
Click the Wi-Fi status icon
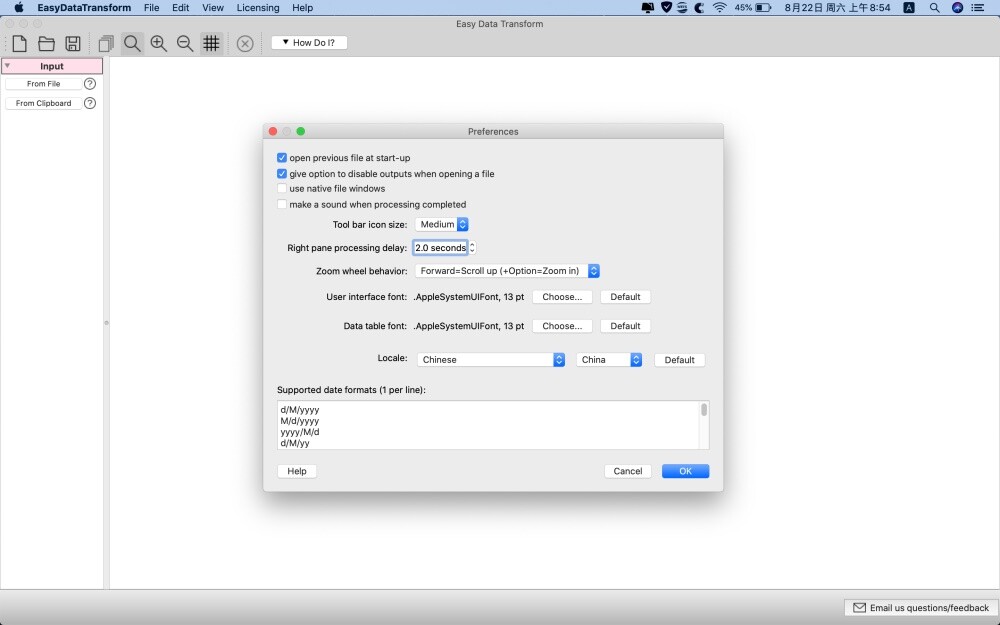pos(719,8)
